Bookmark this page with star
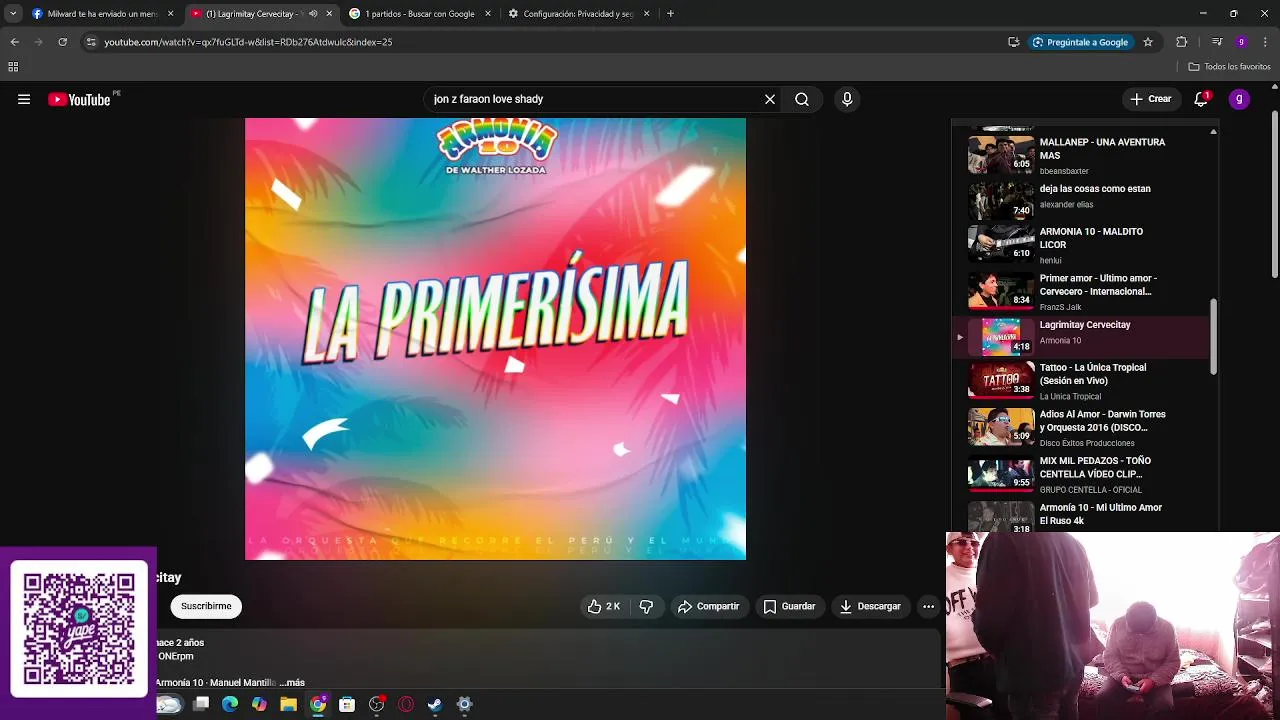1280x720 pixels. point(1148,42)
